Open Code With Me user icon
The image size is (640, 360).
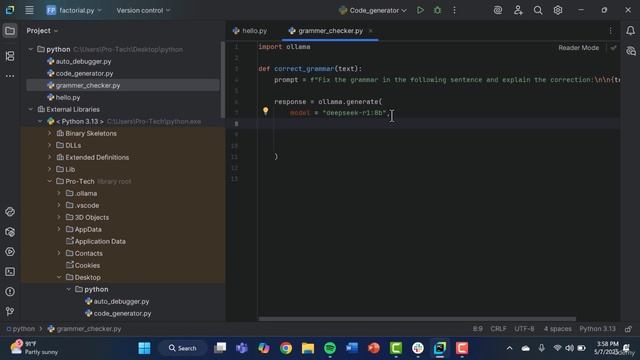[518, 10]
